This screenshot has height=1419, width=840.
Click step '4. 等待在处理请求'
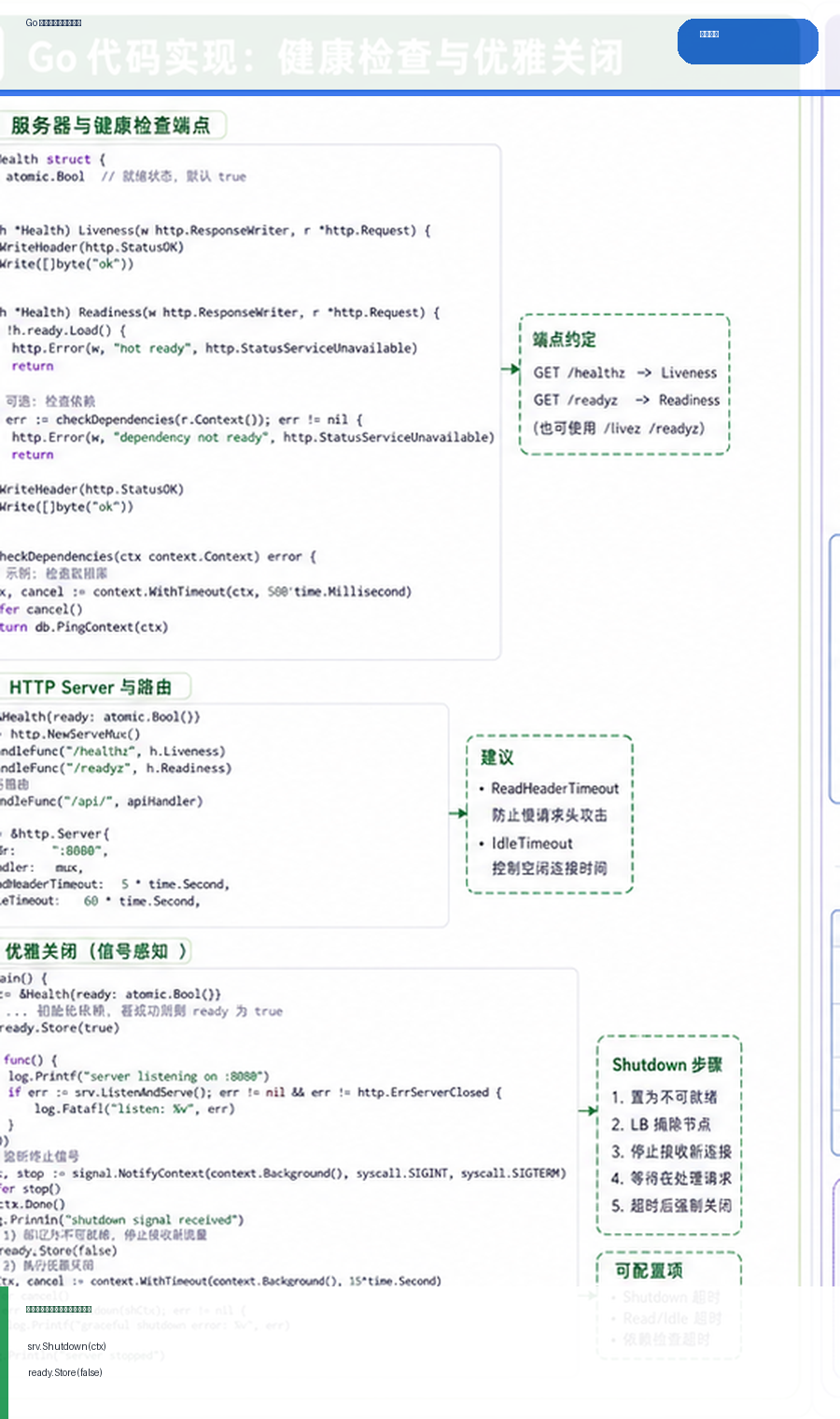click(x=672, y=1178)
